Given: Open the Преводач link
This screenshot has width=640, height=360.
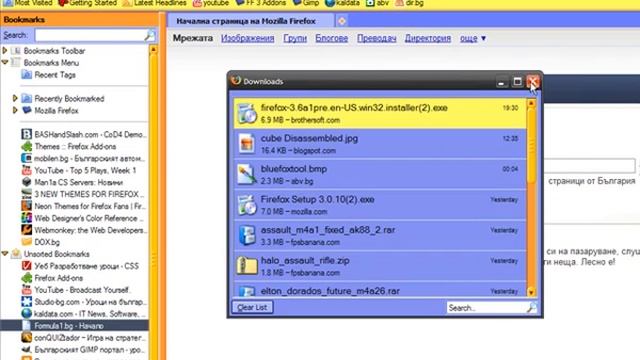Looking at the screenshot, I should 377,38.
